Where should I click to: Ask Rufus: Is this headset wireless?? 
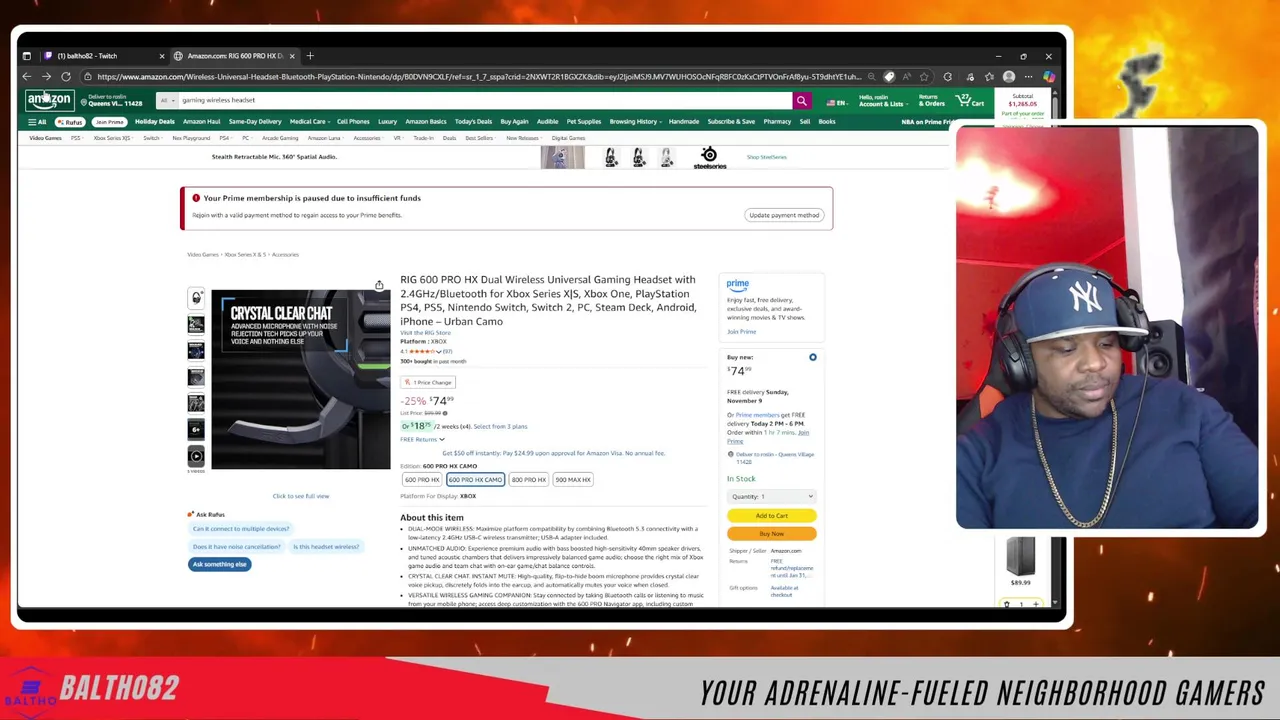click(326, 547)
